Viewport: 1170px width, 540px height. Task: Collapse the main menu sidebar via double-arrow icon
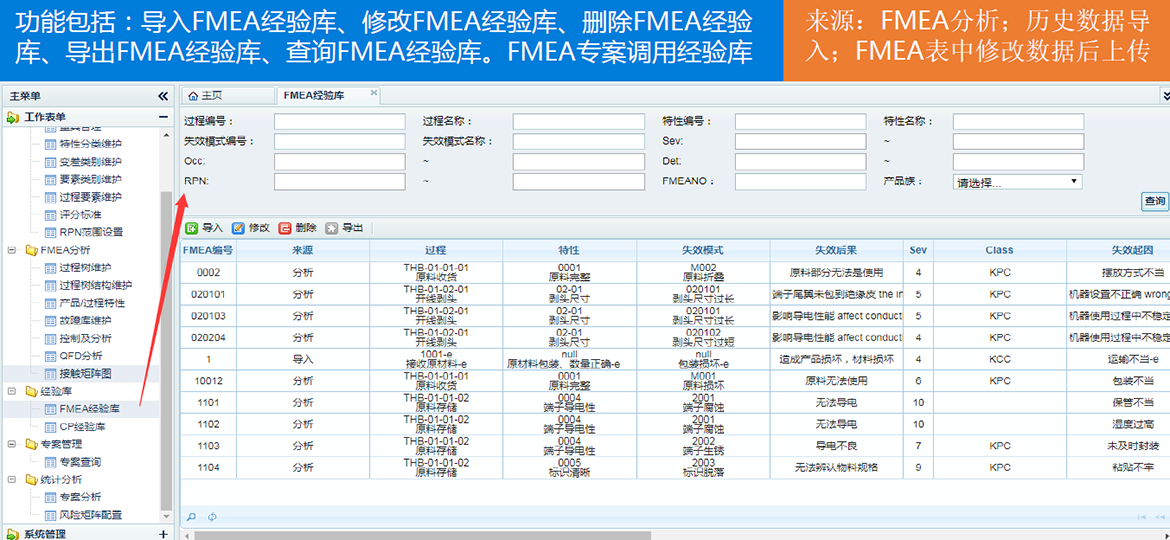pos(163,96)
